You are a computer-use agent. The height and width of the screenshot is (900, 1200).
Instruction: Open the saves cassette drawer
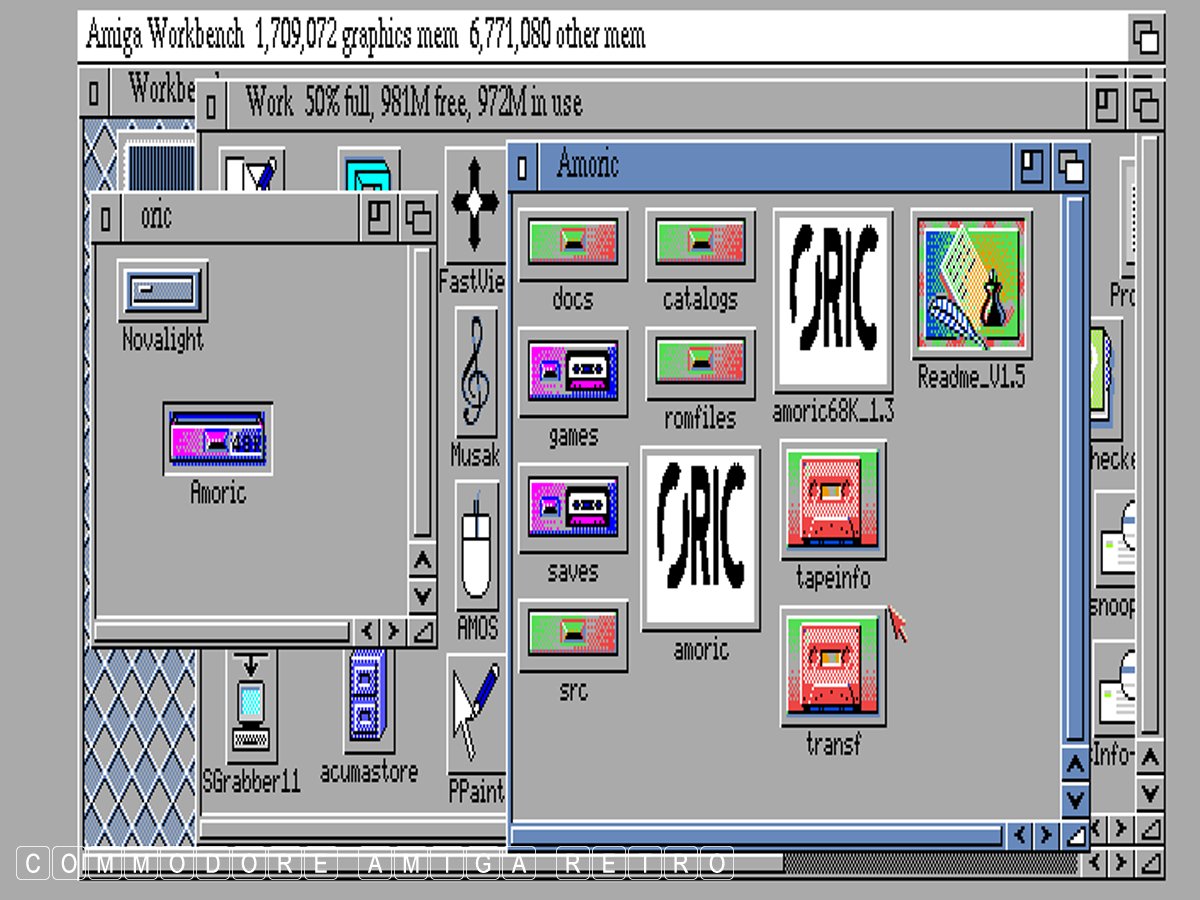(x=573, y=508)
